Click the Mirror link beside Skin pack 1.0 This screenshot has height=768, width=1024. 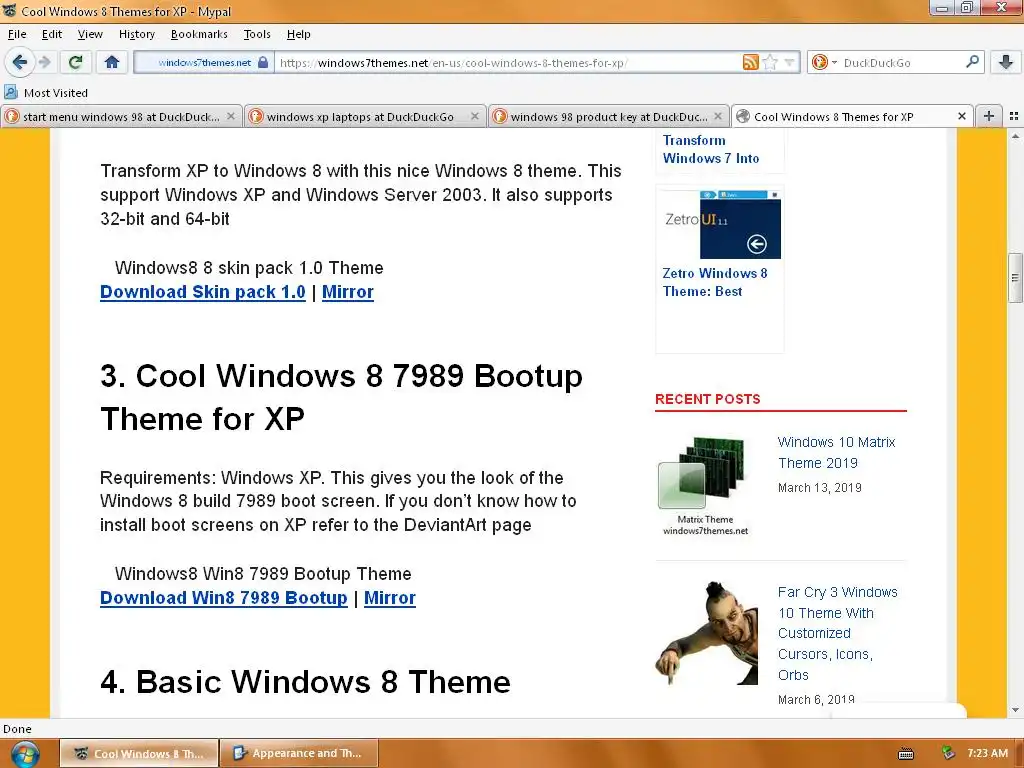click(x=347, y=292)
